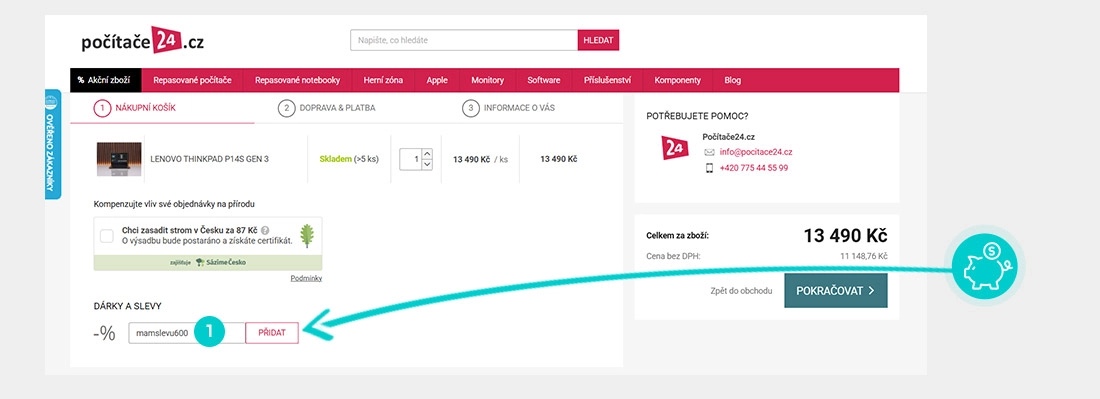Select step 2 Doprava & Platba tab
The width and height of the screenshot is (1100, 399).
(326, 109)
